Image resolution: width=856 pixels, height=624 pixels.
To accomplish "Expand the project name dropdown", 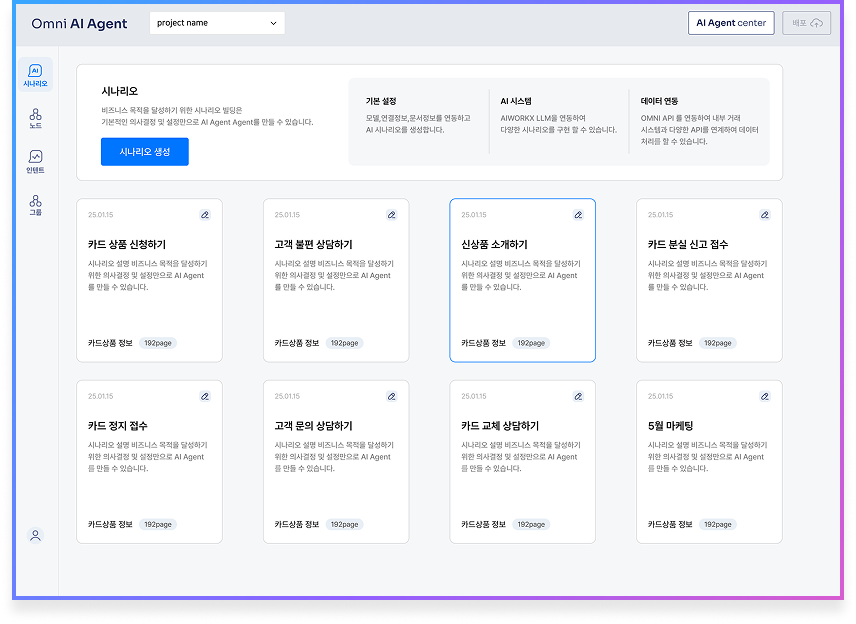I will click(217, 23).
